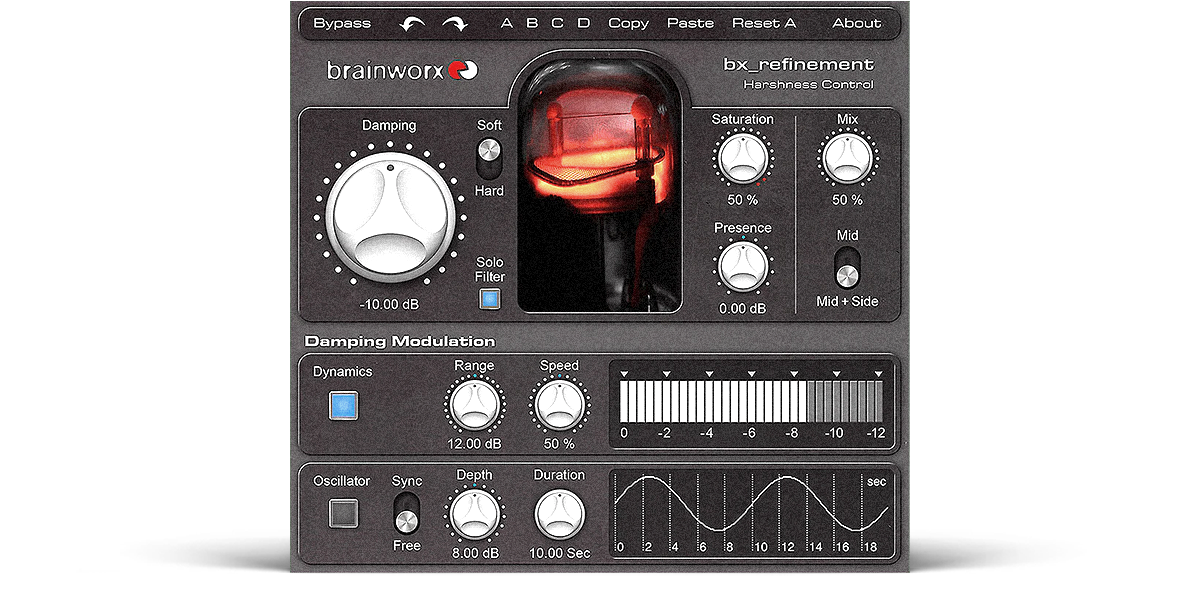Click the Bypass button
This screenshot has height=598, width=1200.
340,21
